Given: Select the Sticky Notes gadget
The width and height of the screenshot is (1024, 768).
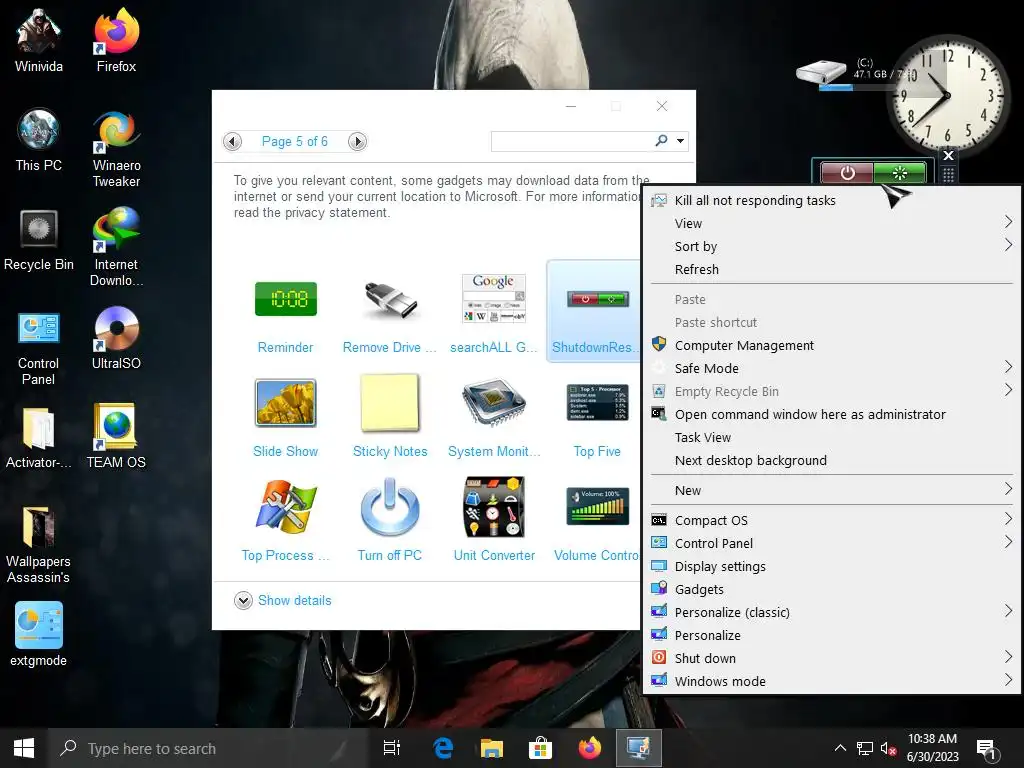Looking at the screenshot, I should coord(390,417).
